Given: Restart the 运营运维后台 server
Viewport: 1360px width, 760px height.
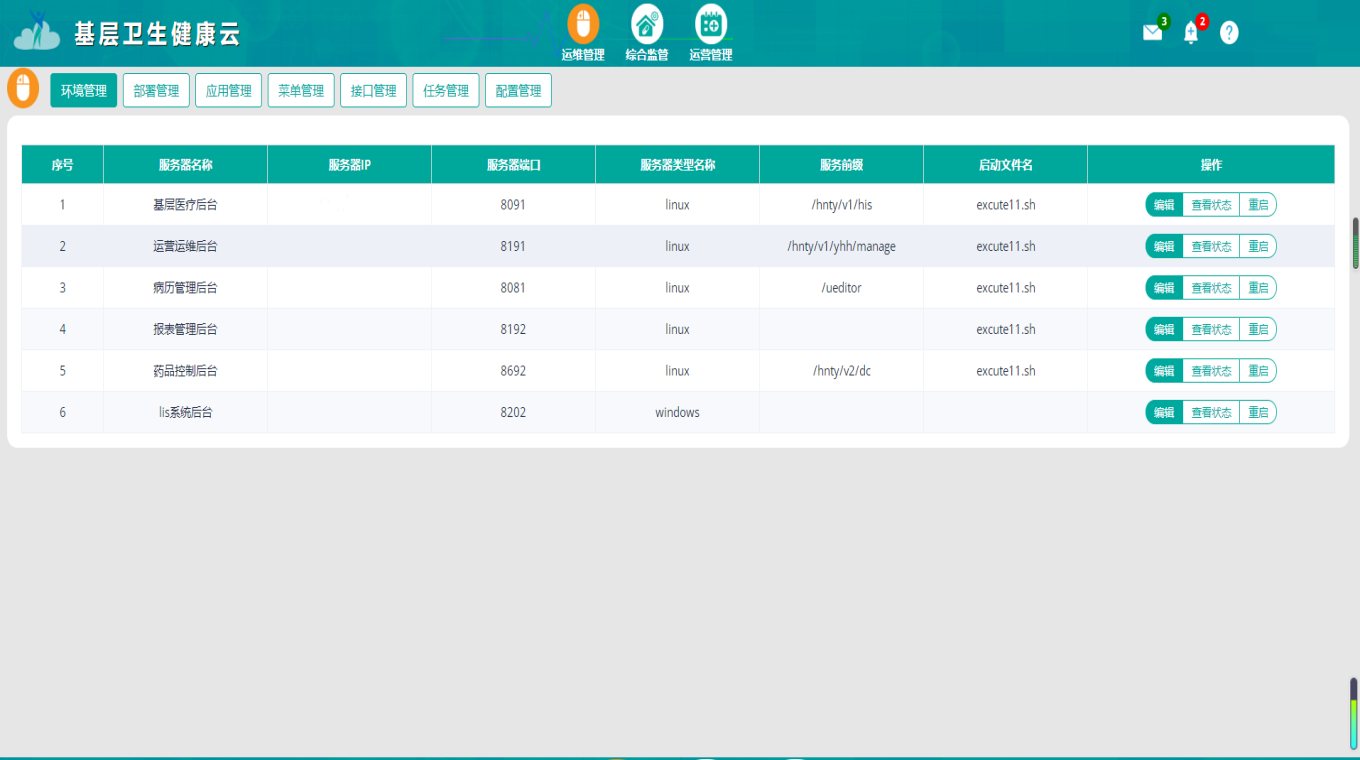Looking at the screenshot, I should (1258, 246).
